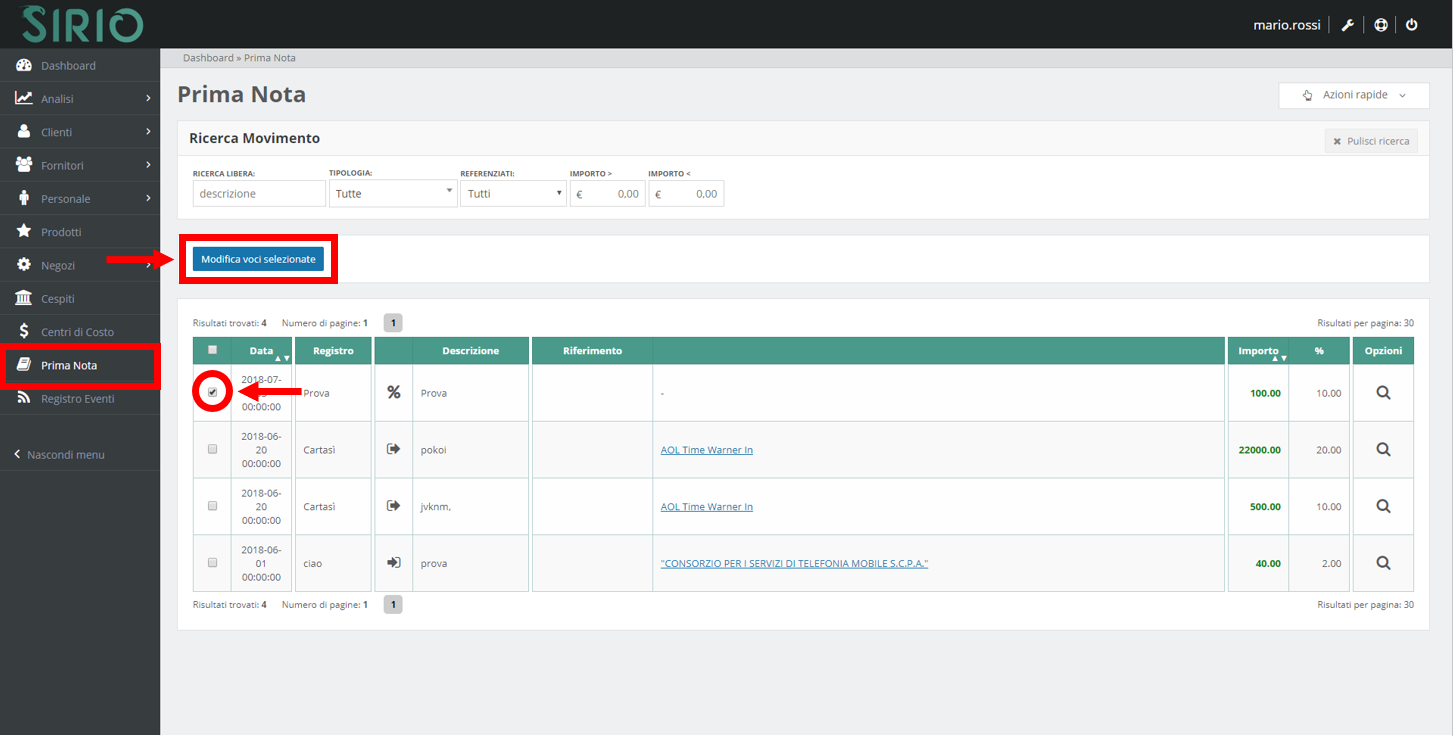Click the wrench settings icon in header

(x=1347, y=25)
